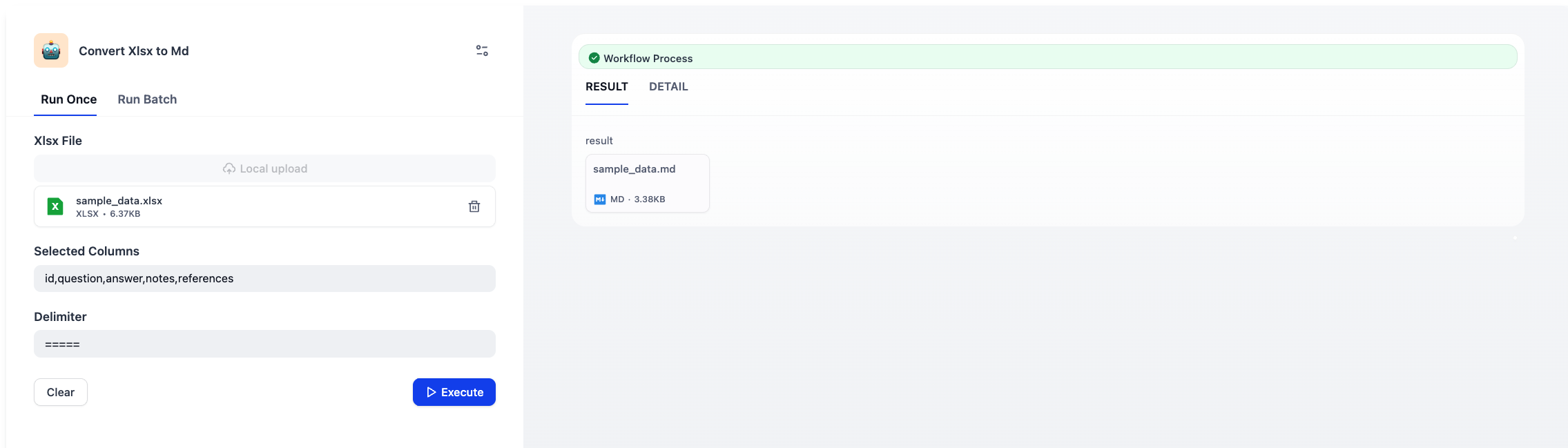The width and height of the screenshot is (1568, 448).
Task: Open the DETAIL tab
Action: click(x=668, y=87)
